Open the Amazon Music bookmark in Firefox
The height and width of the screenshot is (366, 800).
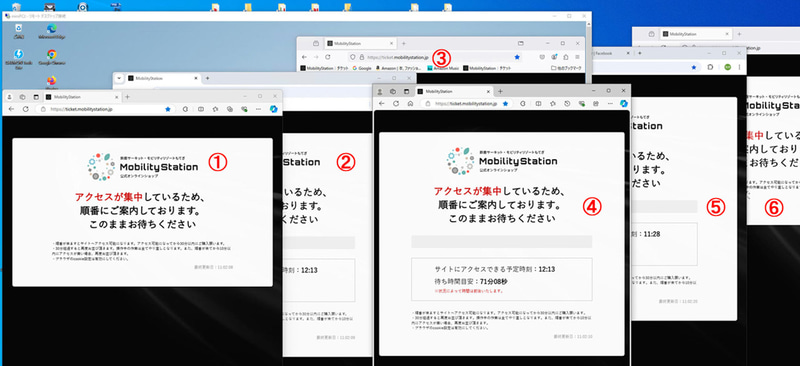(x=443, y=68)
